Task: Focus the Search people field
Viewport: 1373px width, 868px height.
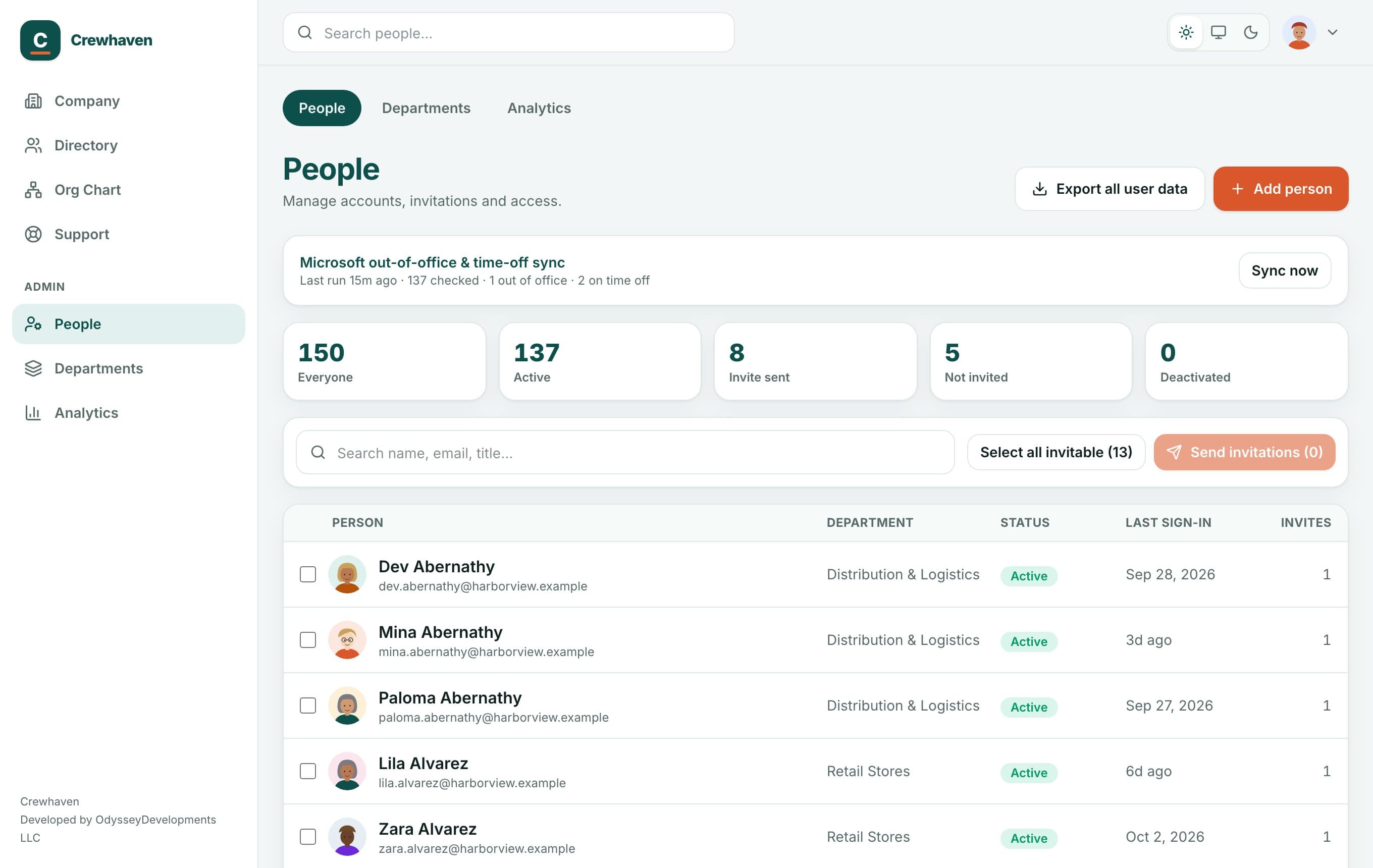Action: 509,32
